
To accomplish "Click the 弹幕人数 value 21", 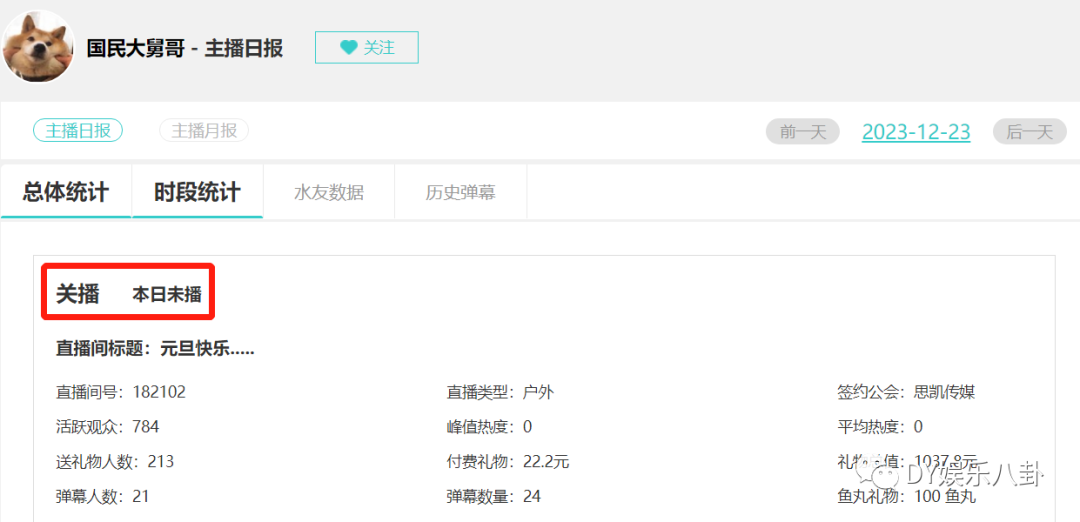I will [x=141, y=496].
